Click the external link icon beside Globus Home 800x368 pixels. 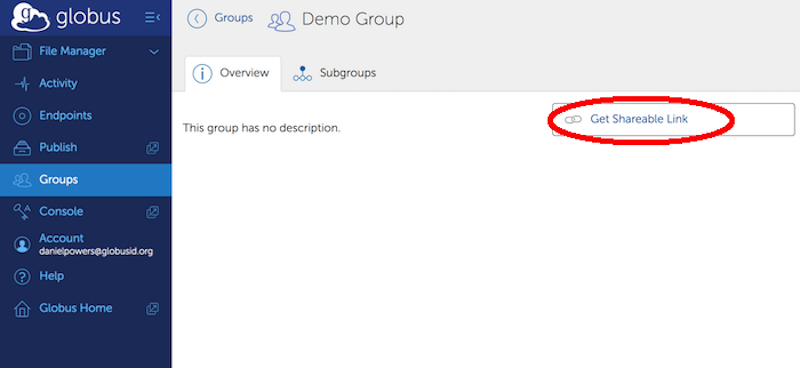(153, 308)
